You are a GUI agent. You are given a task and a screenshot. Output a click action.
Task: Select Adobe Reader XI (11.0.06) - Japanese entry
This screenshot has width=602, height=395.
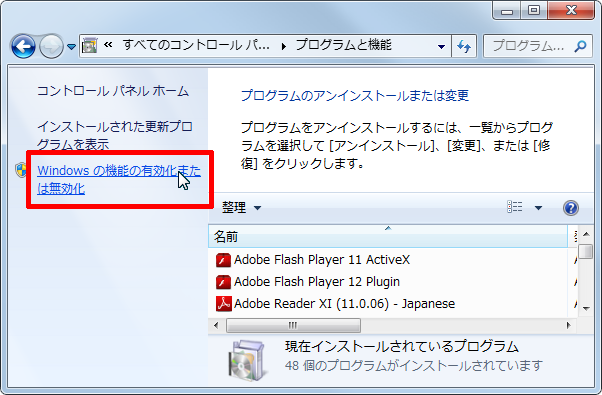[x=335, y=304]
